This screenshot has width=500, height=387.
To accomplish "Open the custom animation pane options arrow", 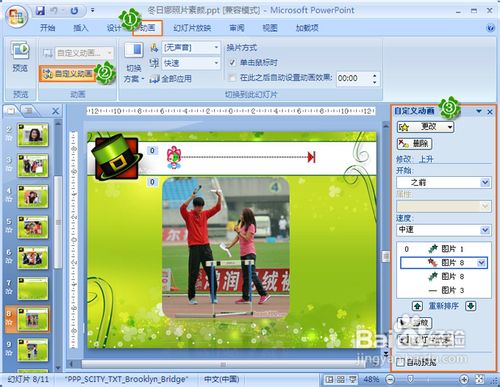I will (x=479, y=111).
